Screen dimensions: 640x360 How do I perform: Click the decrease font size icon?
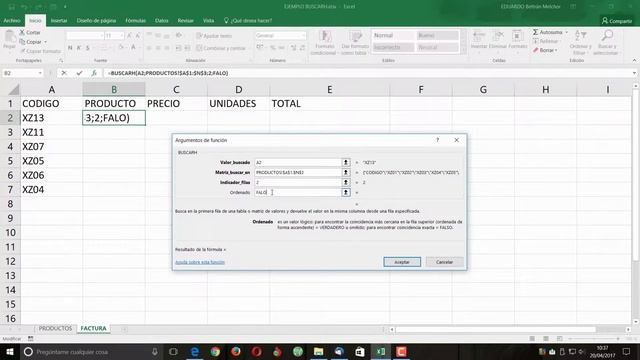138,36
